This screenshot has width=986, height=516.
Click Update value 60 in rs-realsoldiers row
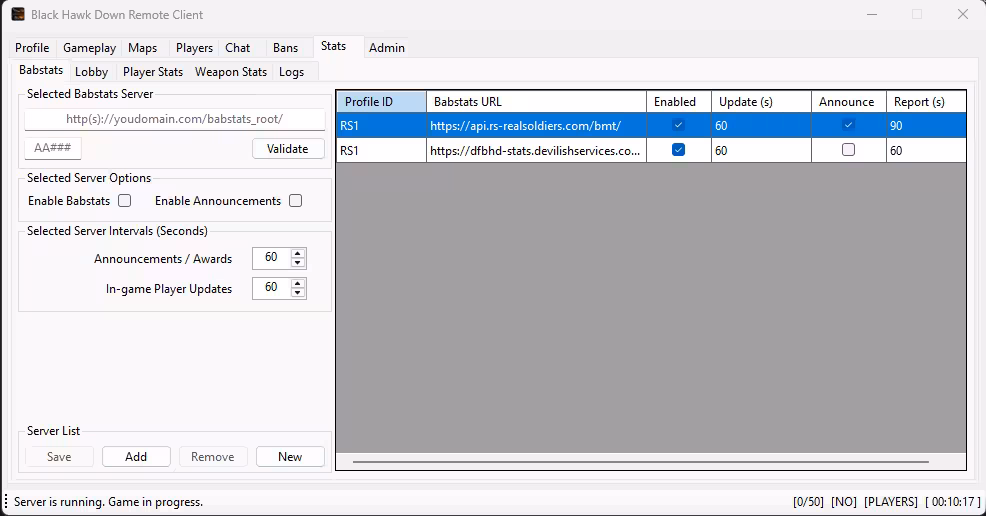point(762,126)
